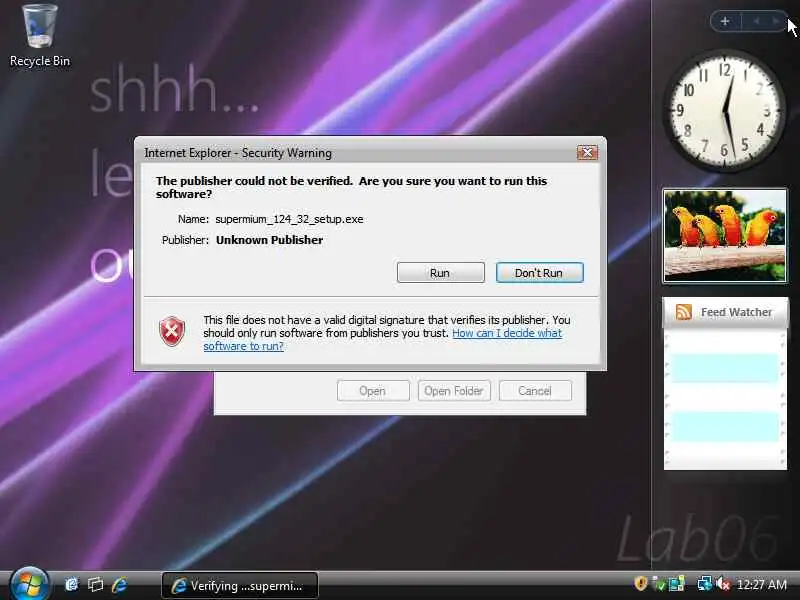Add a gadget with the sidebar plus button
The height and width of the screenshot is (600, 800).
(724, 21)
